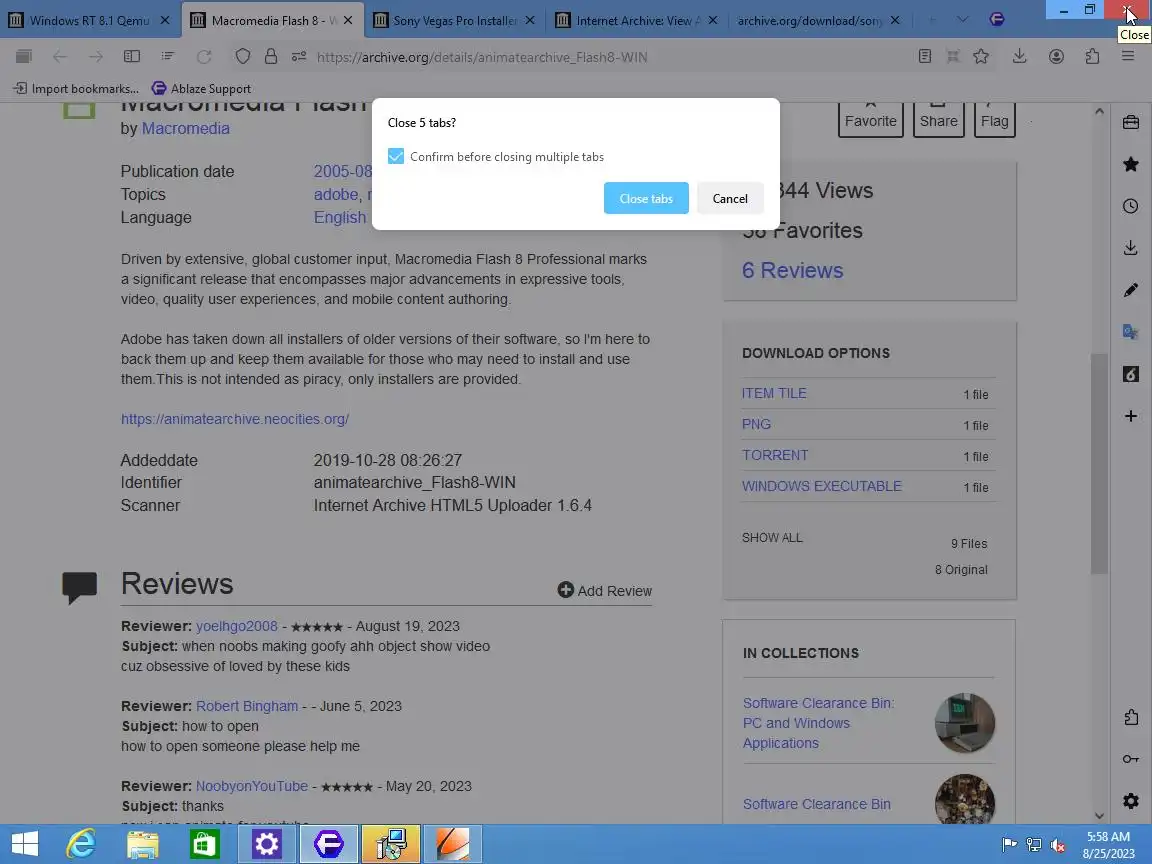The width and height of the screenshot is (1152, 864).
Task: Open the passwords key icon in right sidebar
Action: point(1131,759)
